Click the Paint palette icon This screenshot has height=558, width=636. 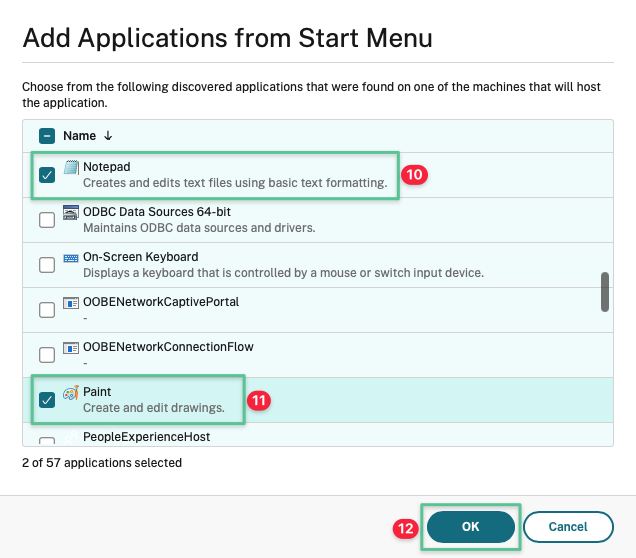coord(71,392)
